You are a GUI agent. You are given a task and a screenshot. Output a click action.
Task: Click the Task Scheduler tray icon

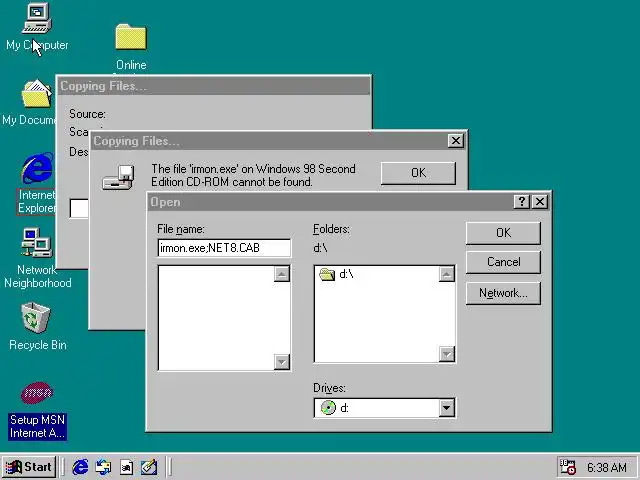(567, 467)
